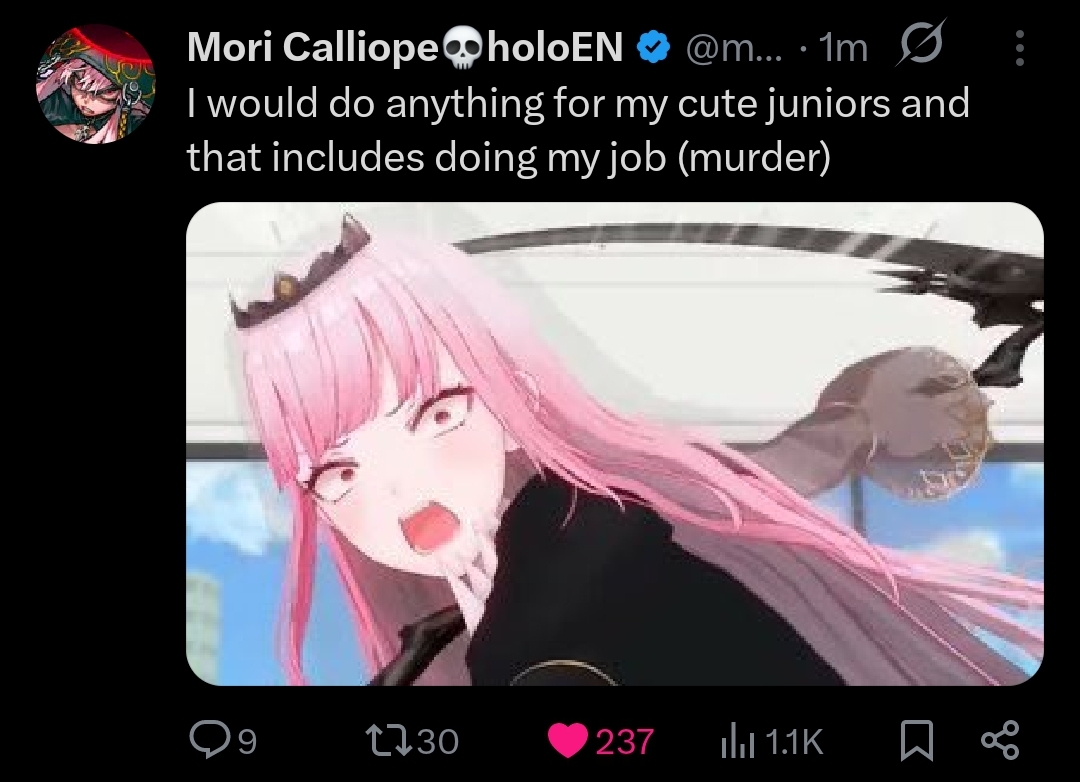1080x782 pixels.
Task: Open the attached pink-haired anime image
Action: point(614,444)
